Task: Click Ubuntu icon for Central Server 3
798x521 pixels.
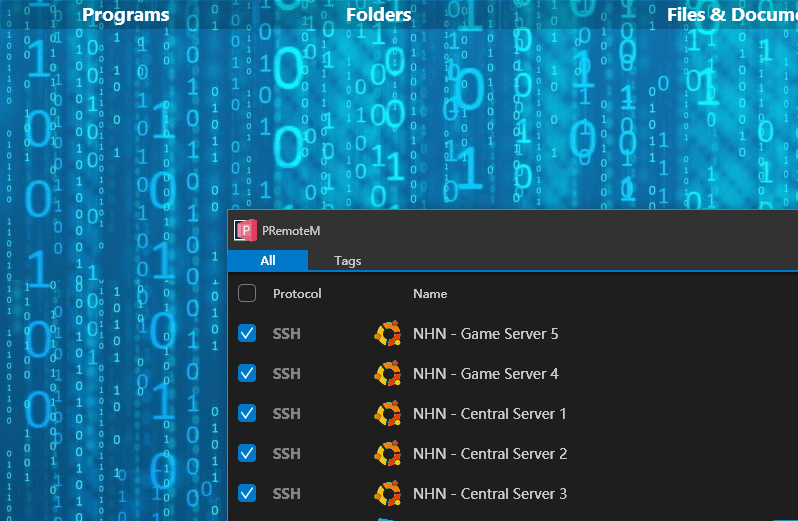Action: click(388, 494)
